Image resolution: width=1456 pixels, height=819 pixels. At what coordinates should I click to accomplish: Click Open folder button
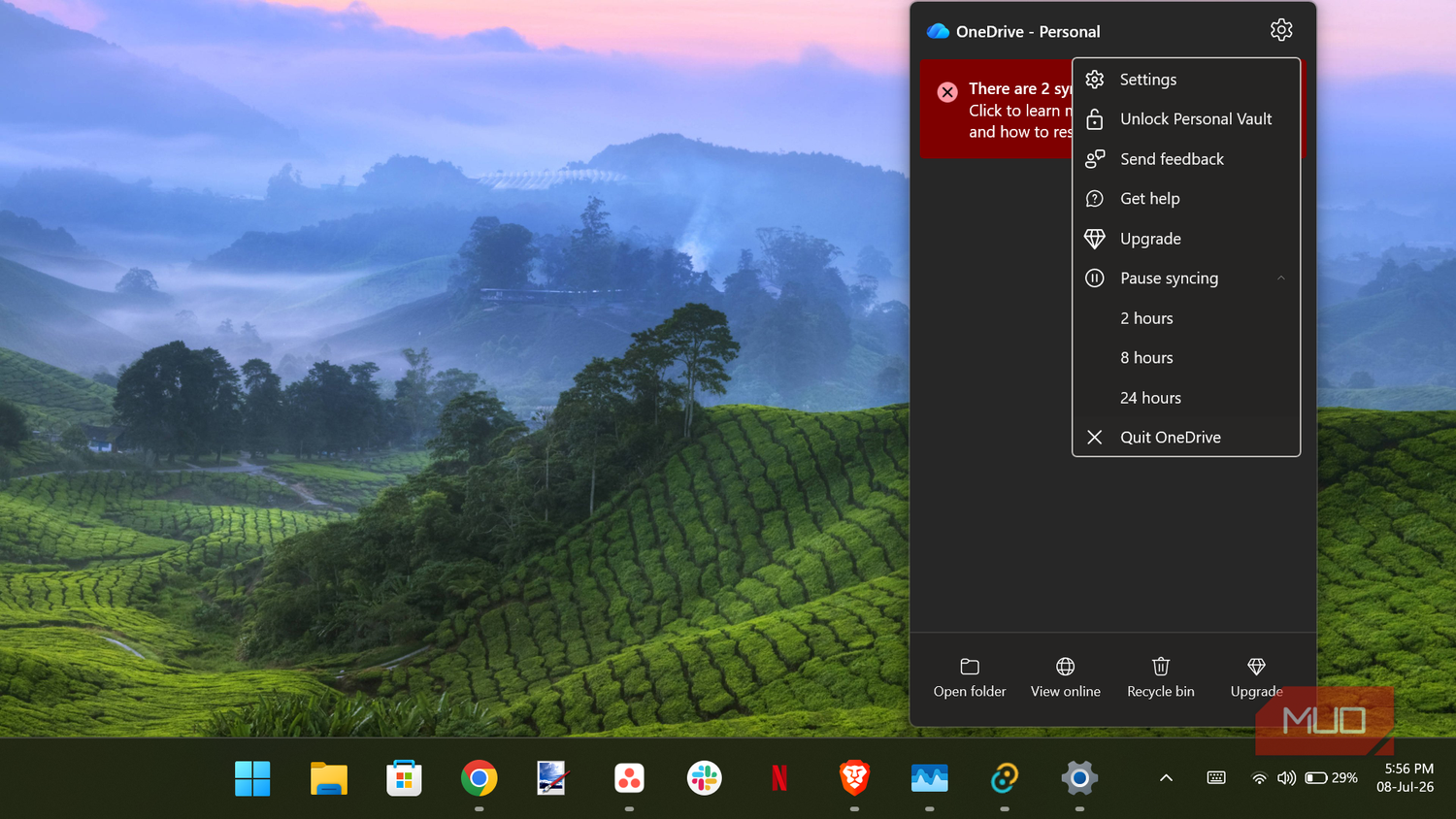(x=970, y=677)
